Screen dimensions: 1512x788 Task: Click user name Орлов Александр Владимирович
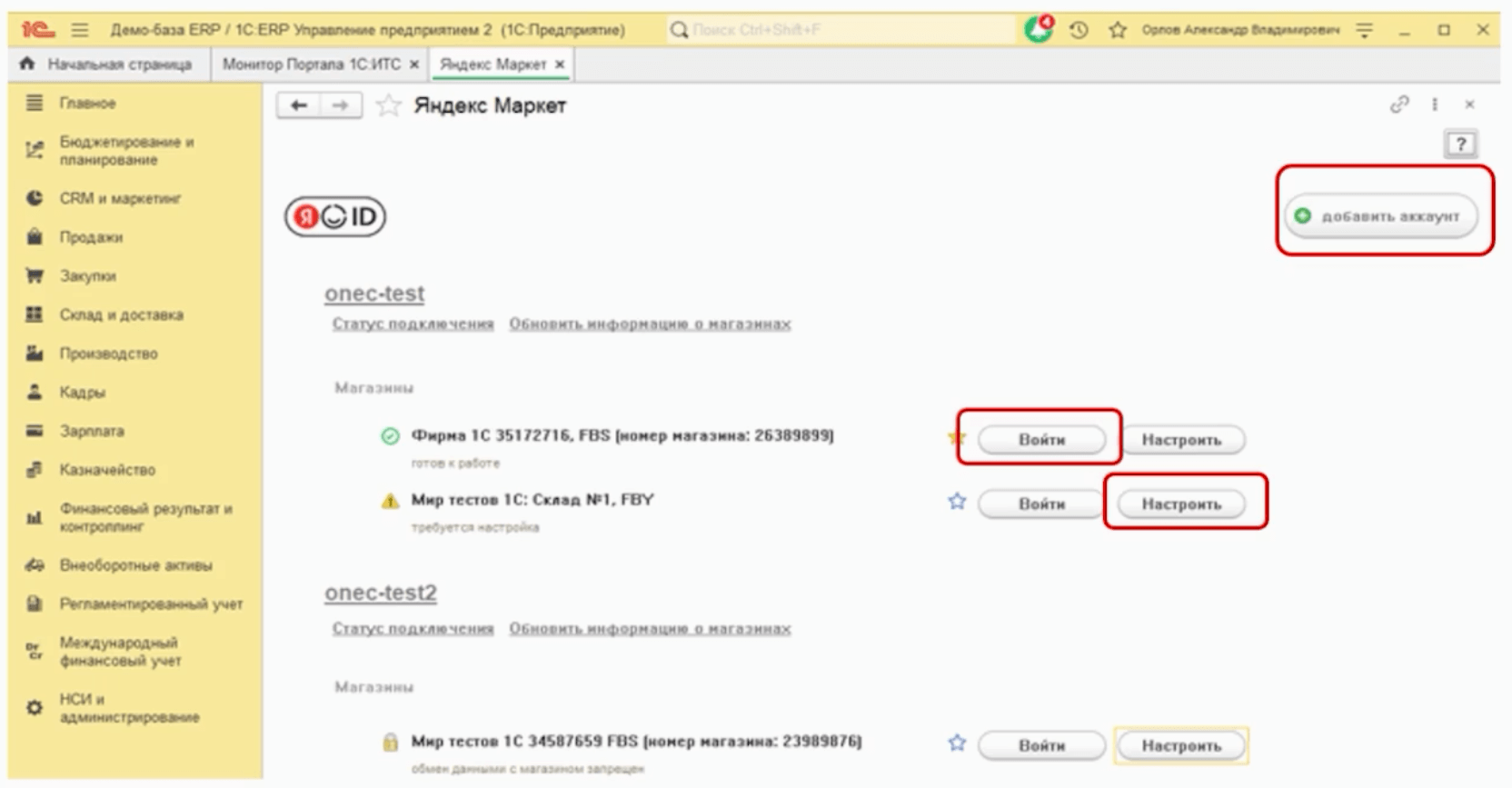(1240, 30)
